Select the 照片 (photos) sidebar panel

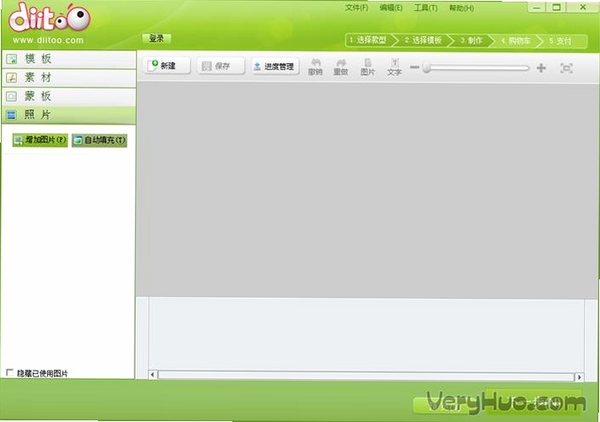[x=69, y=115]
